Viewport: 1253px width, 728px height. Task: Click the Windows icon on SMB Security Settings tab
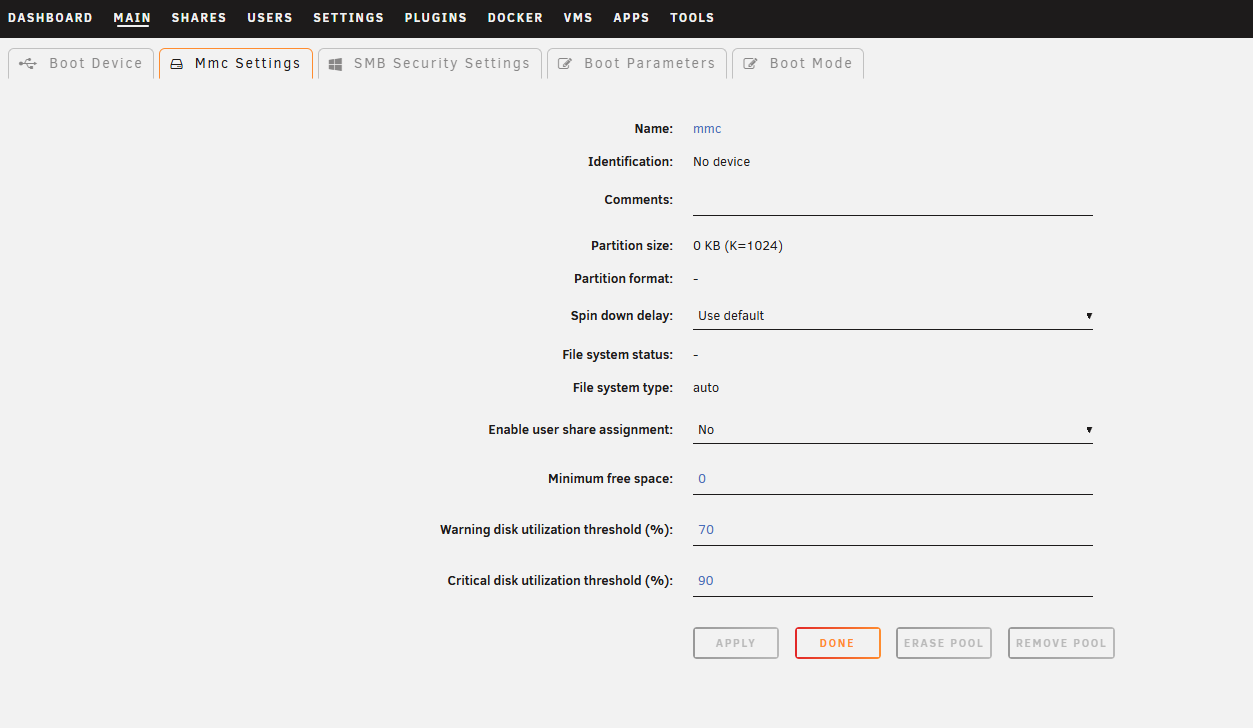coord(335,64)
